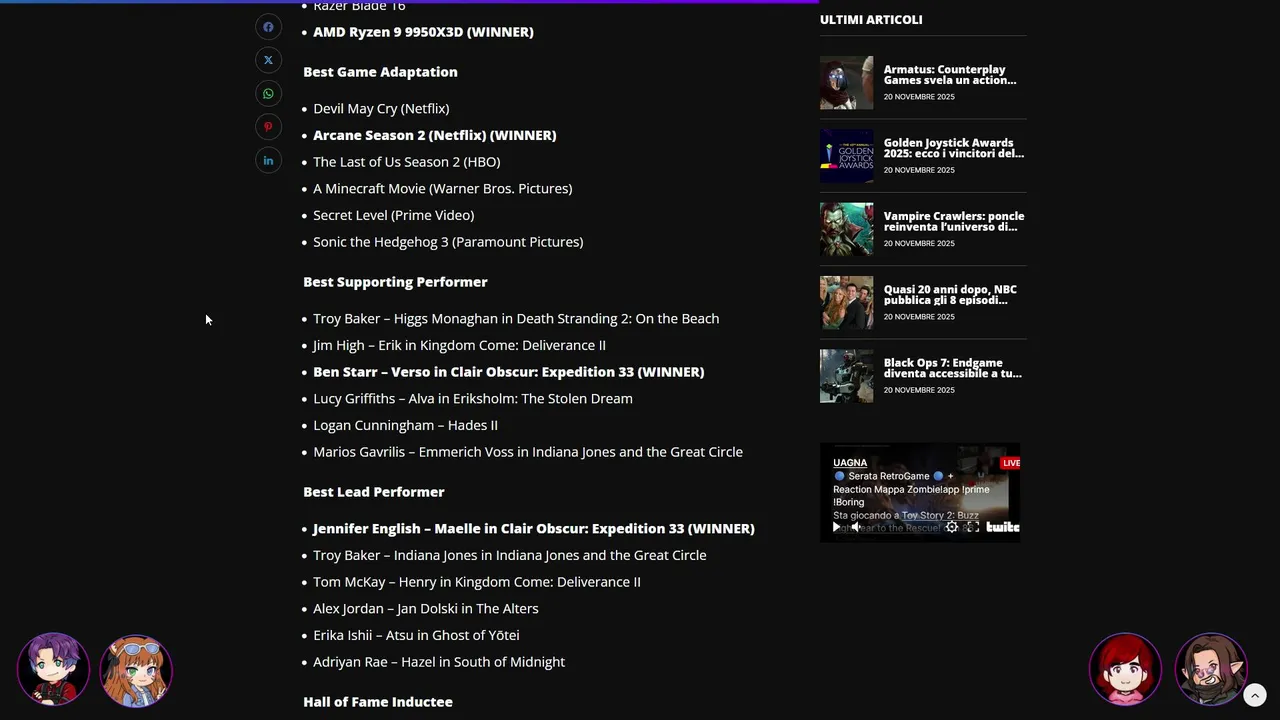Click Ben Starr Verso winner entry
The image size is (1280, 720).
tap(509, 372)
